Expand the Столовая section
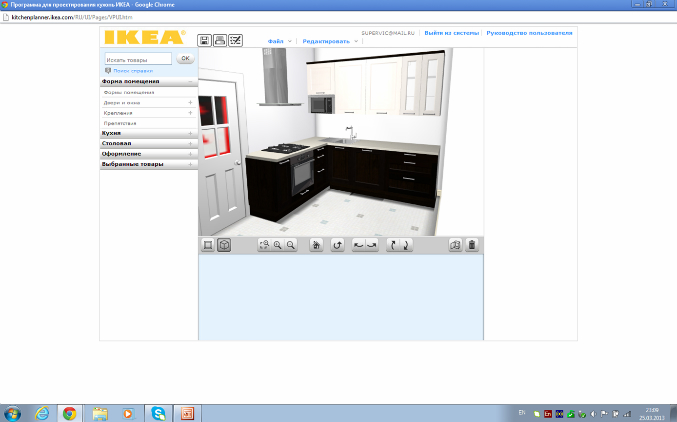Image resolution: width=677 pixels, height=422 pixels. 148,144
